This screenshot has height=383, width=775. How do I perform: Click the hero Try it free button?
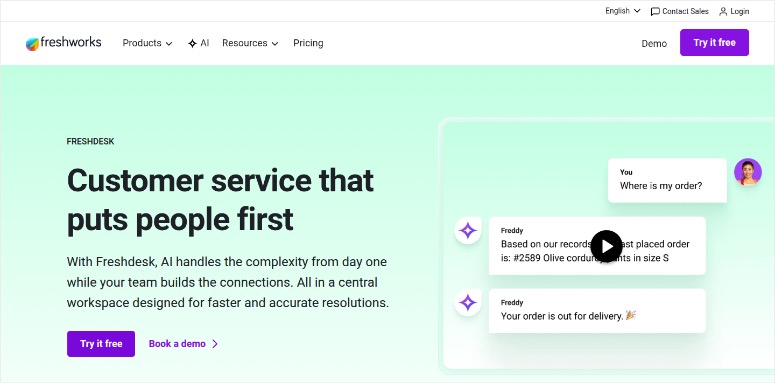(x=101, y=344)
